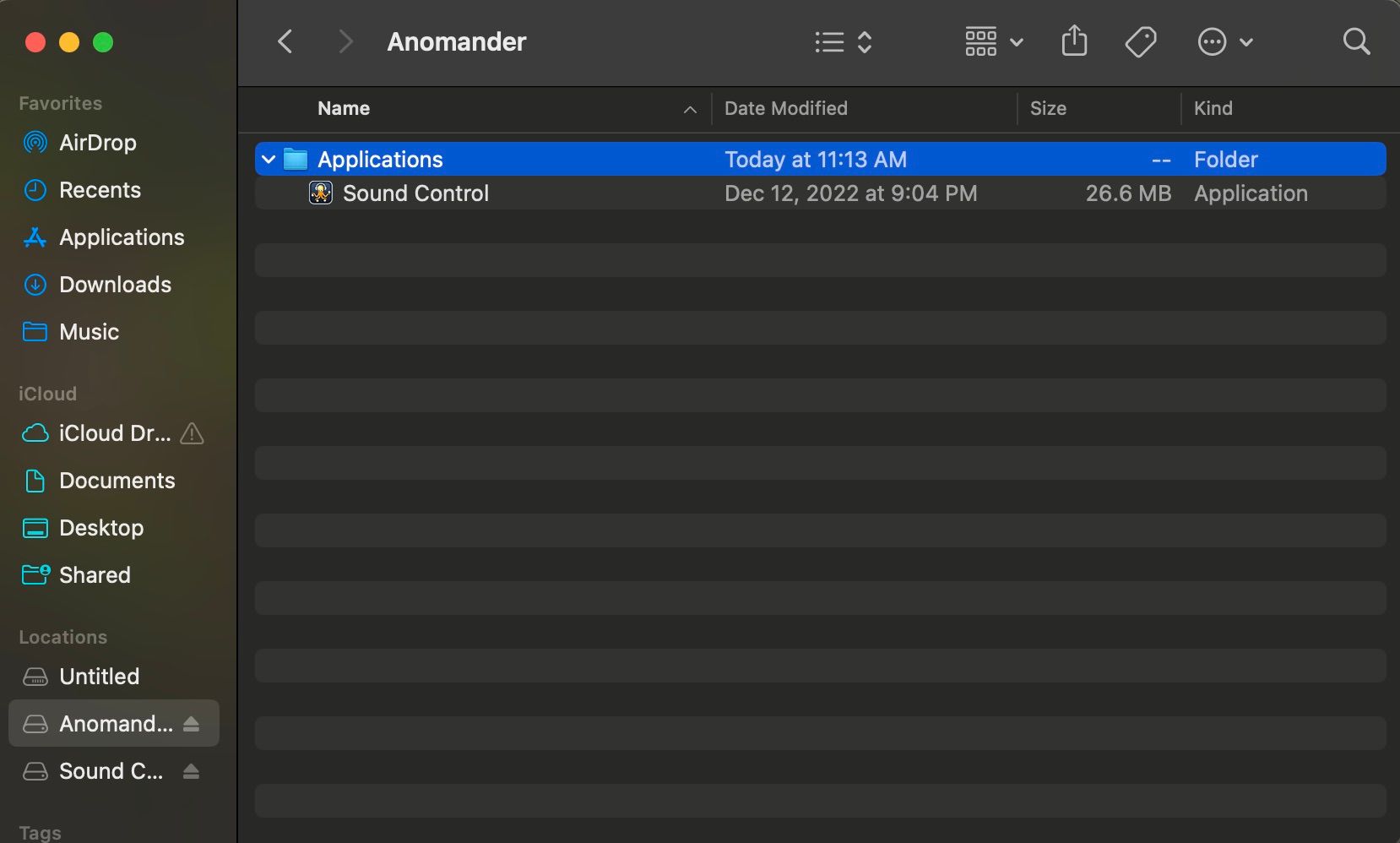
Task: Zoom the window with green button
Action: (102, 42)
